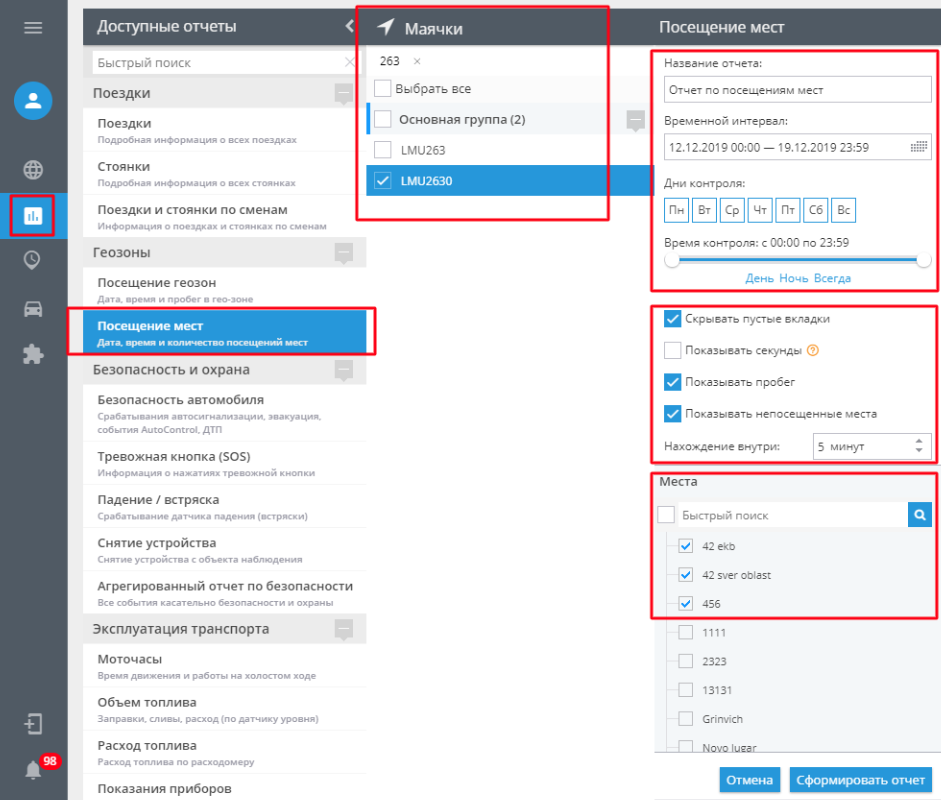Viewport: 941px width, 800px height.
Task: Click the Сформировать отчет button
Action: point(860,780)
